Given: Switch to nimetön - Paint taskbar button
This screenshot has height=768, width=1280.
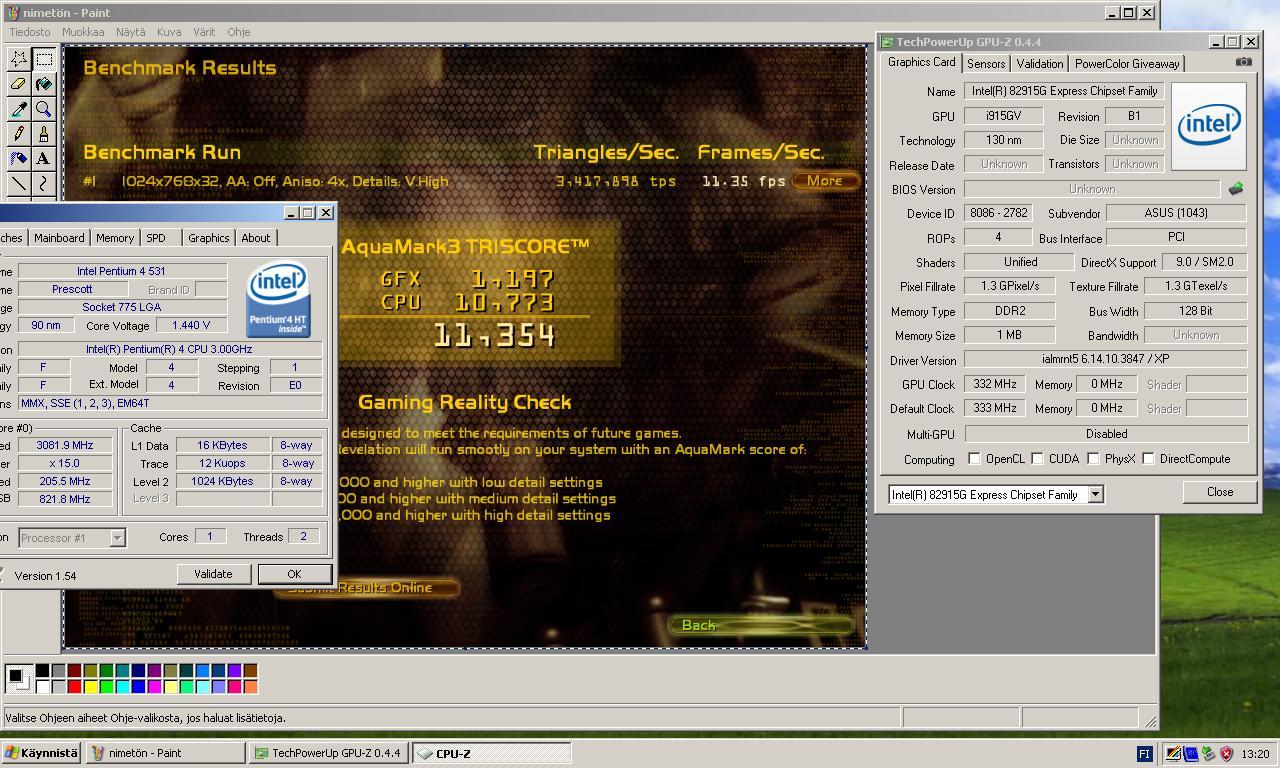Looking at the screenshot, I should coord(165,753).
